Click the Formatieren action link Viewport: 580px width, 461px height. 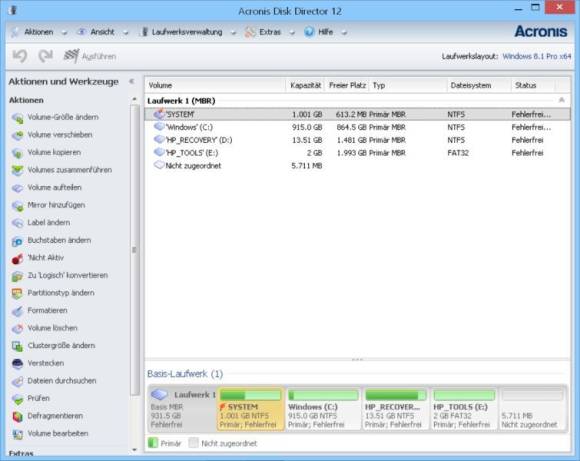coord(47,311)
